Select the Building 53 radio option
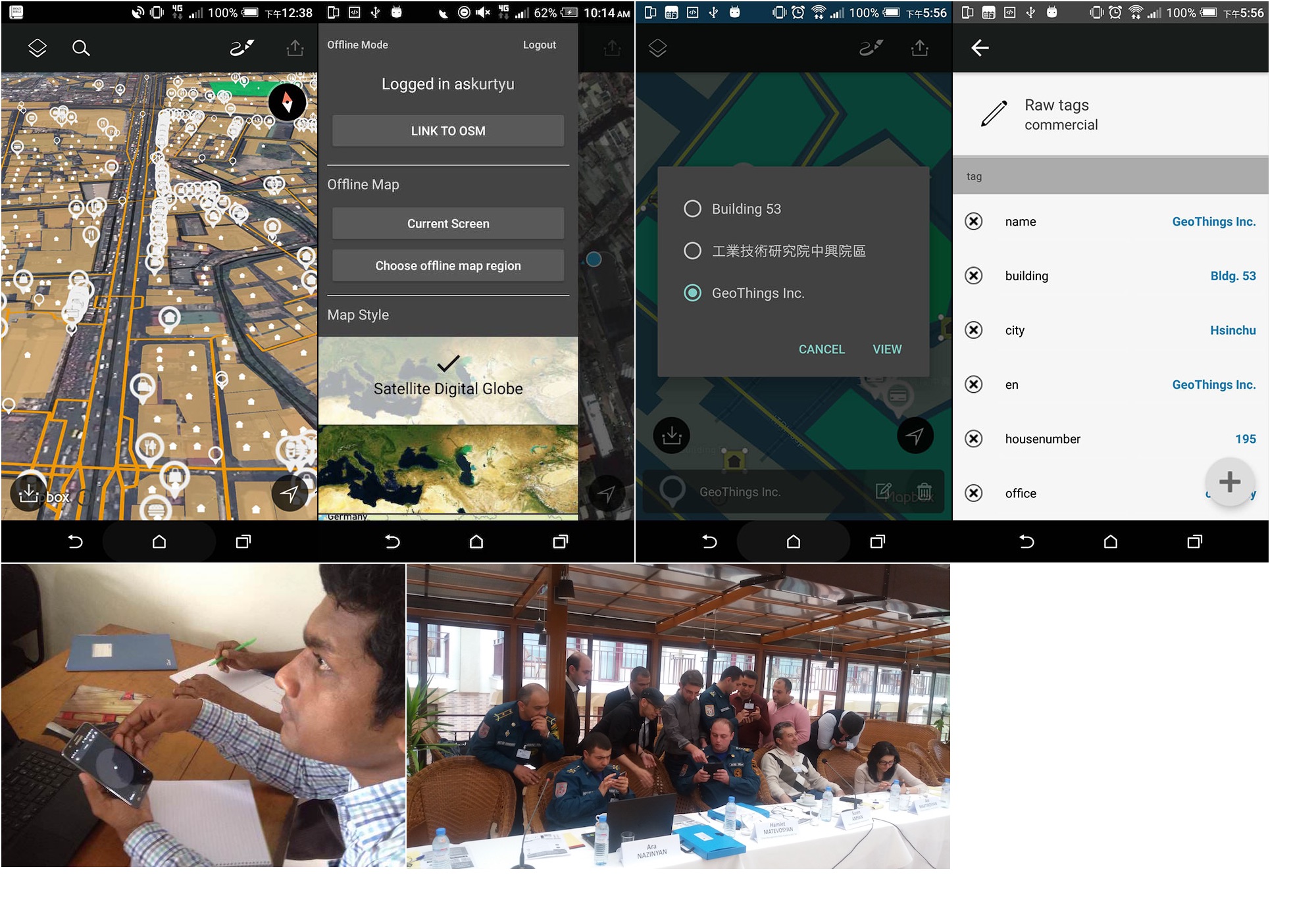Image resolution: width=1316 pixels, height=921 pixels. point(692,209)
